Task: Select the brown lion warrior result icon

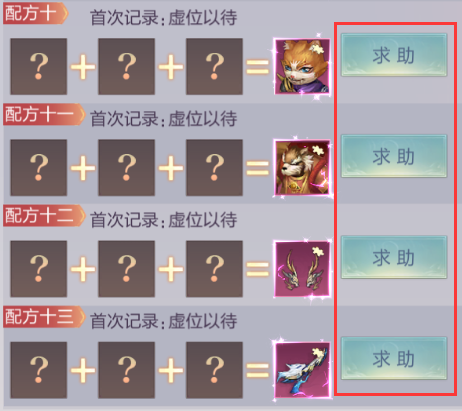Action: coord(302,167)
